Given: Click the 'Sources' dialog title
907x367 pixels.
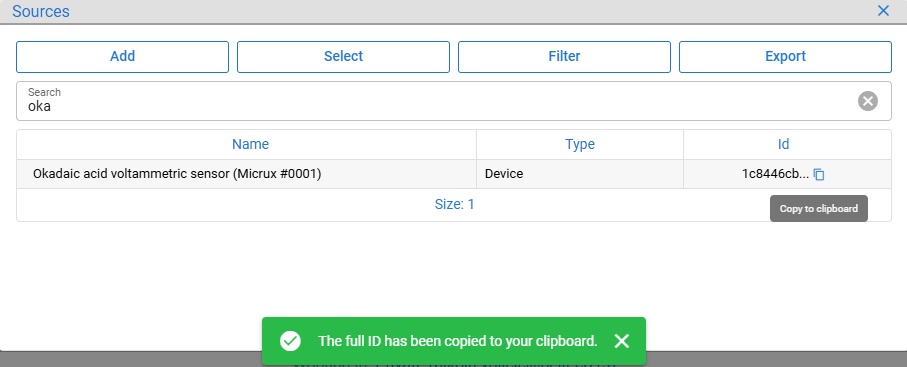Looking at the screenshot, I should click(41, 11).
